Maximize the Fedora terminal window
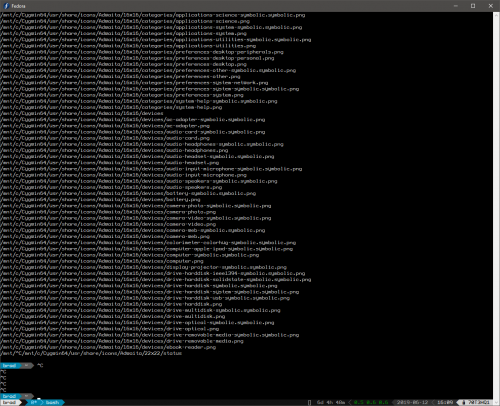 (x=473, y=6)
